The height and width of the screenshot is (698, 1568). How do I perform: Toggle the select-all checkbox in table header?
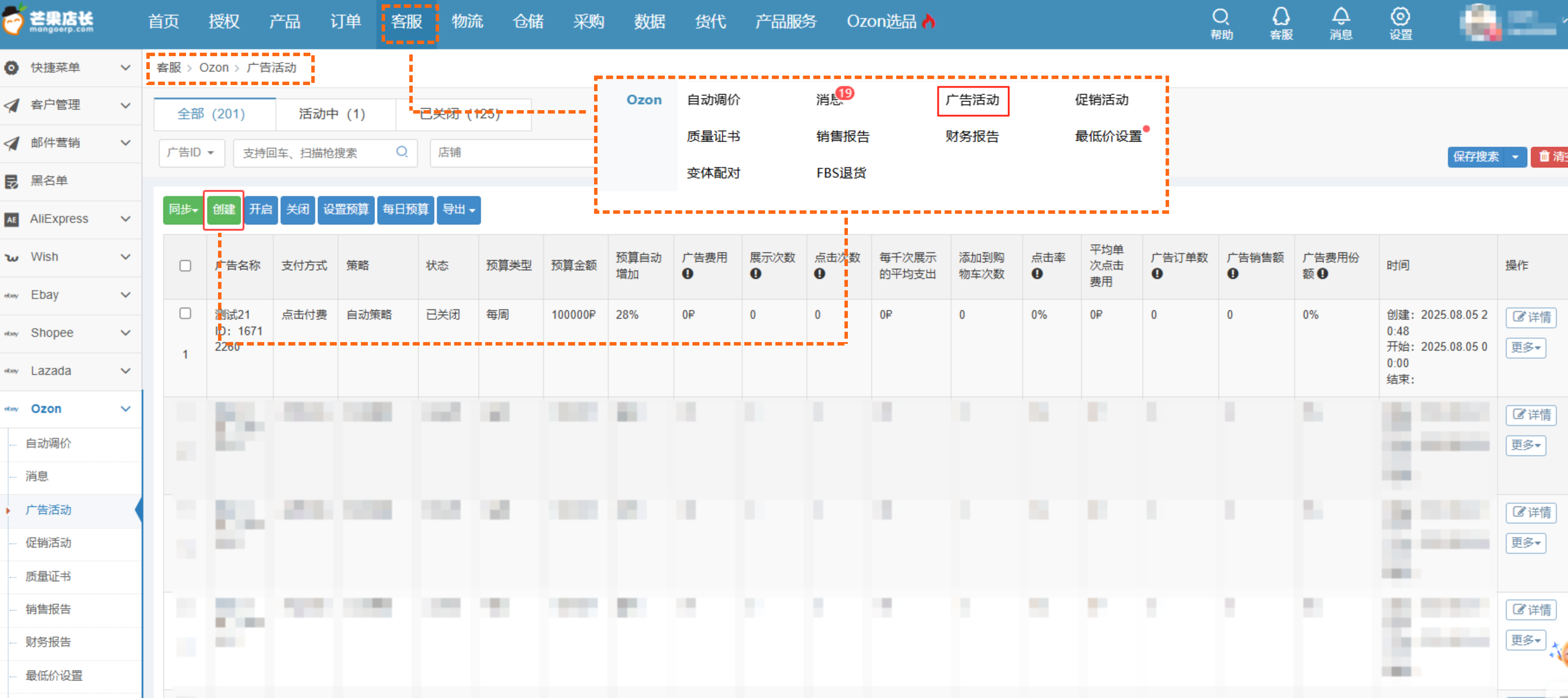[x=185, y=266]
